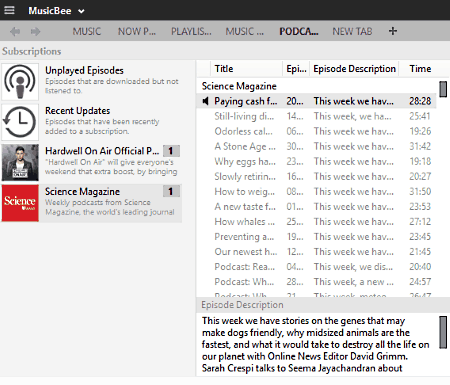
Task: Select episode 'A new taste f...'
Action: (x=245, y=207)
